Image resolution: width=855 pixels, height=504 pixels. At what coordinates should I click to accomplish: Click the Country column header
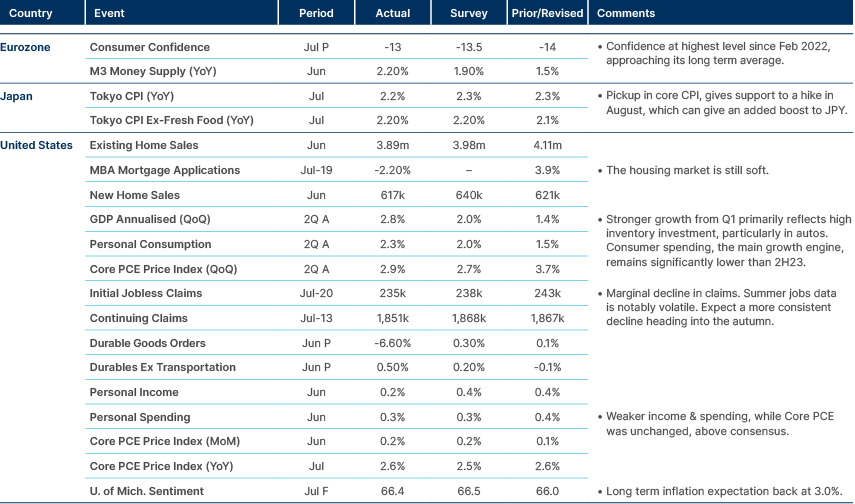31,14
